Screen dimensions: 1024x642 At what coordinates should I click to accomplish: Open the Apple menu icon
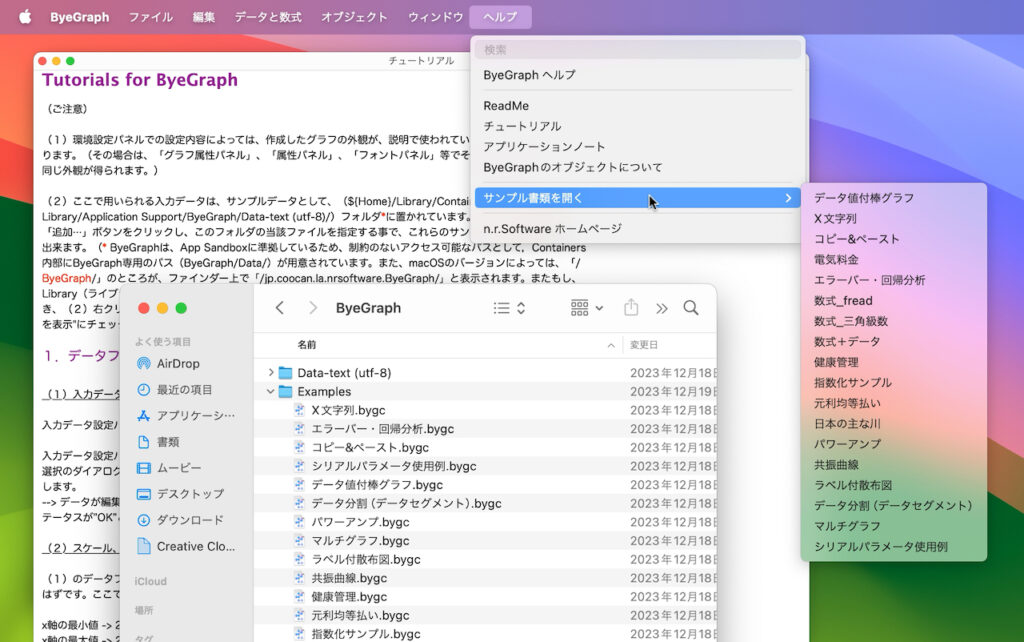point(25,15)
